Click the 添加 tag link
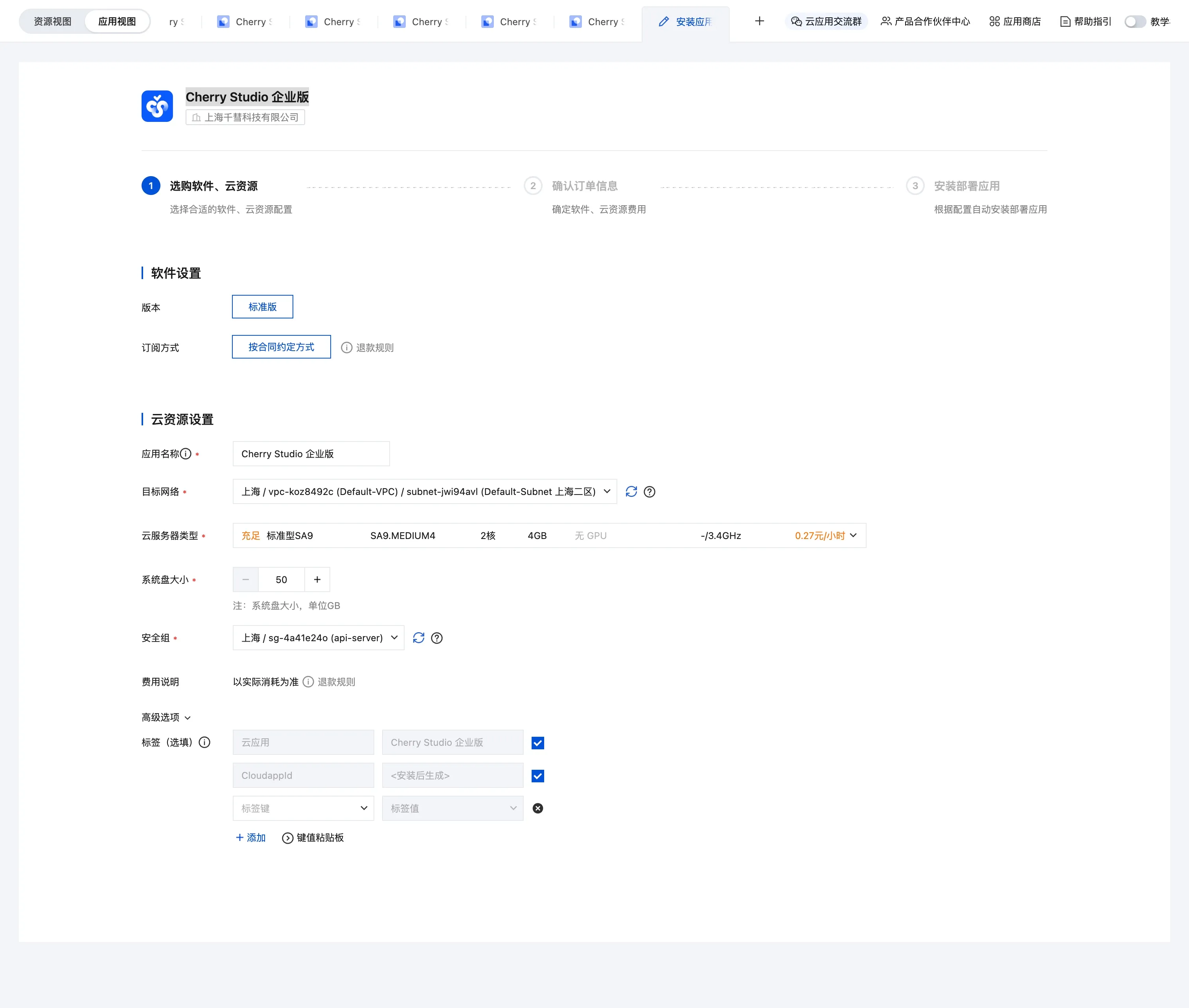 250,837
